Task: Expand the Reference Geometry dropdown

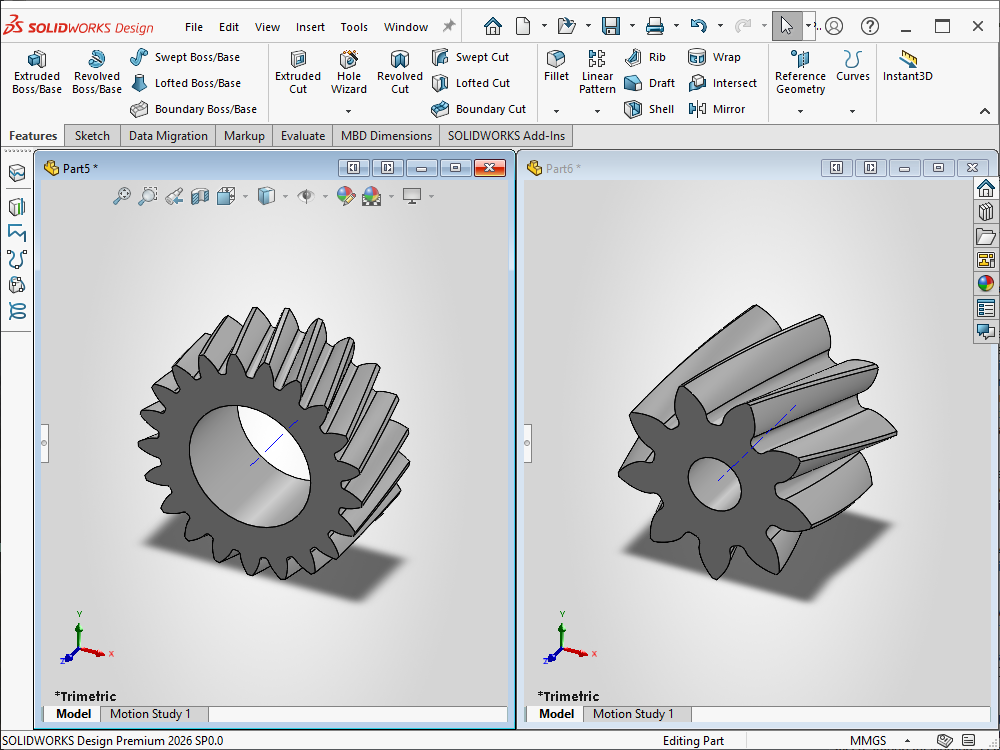Action: tap(800, 111)
